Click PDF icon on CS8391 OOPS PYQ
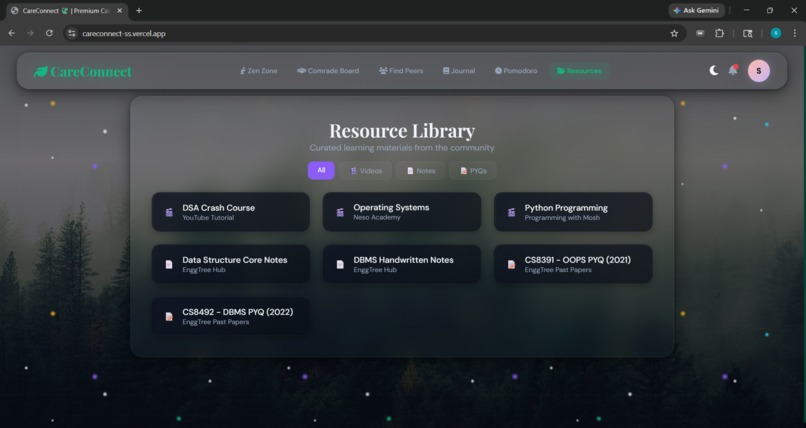This screenshot has width=806, height=428. [x=511, y=265]
